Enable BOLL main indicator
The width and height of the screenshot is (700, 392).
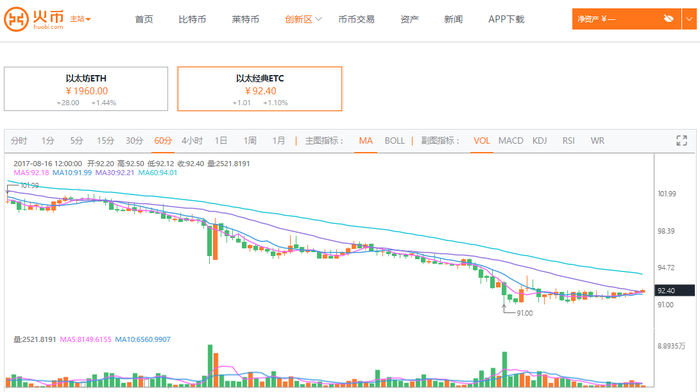coord(395,141)
